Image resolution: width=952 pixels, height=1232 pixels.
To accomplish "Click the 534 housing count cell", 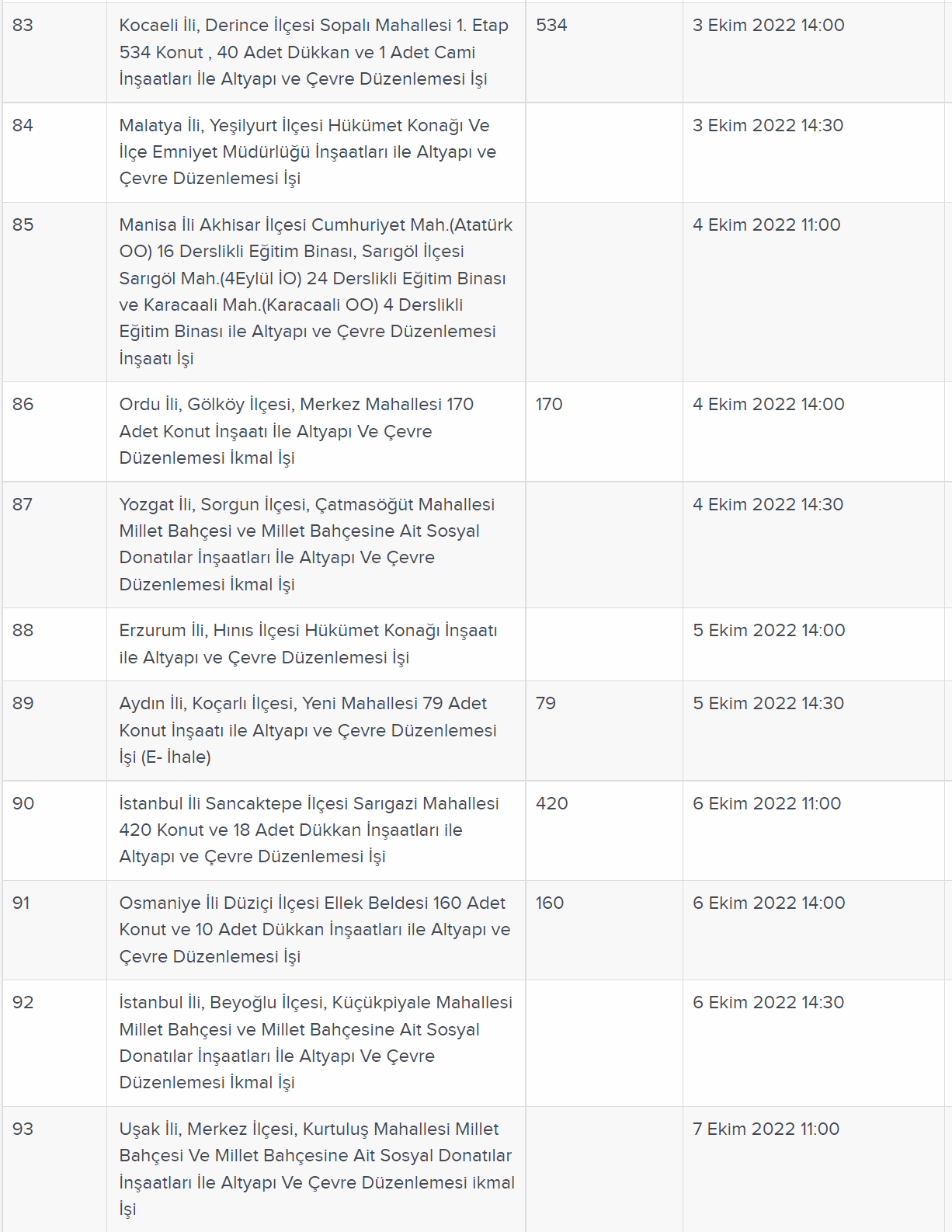I will point(604,52).
